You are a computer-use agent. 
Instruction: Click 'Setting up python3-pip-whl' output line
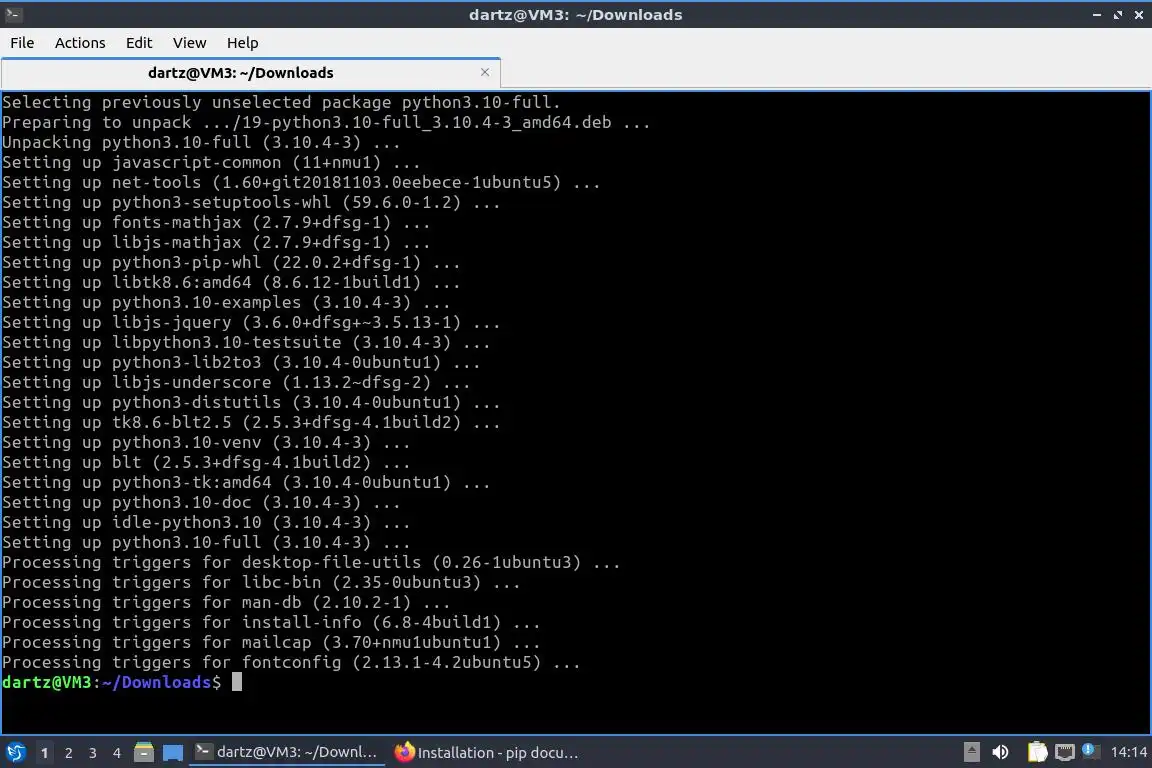coord(231,262)
